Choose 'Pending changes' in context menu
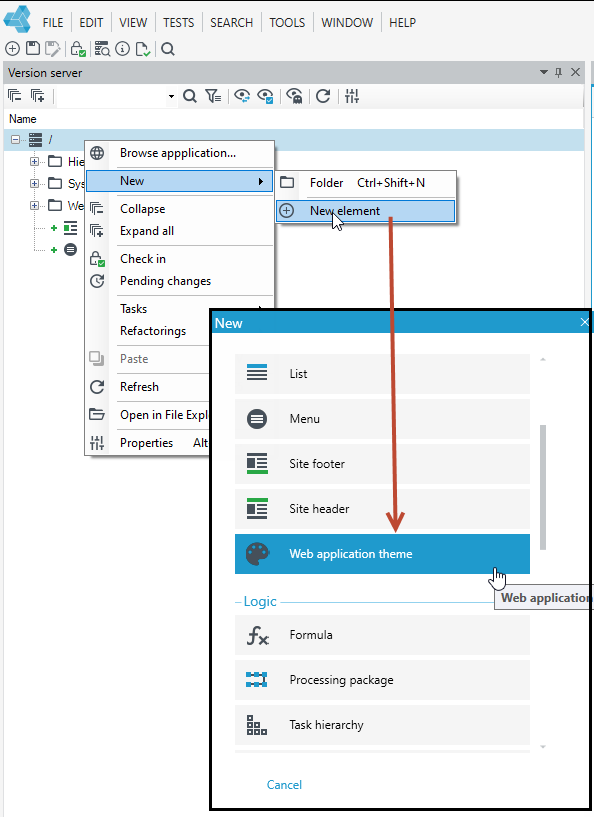 pyautogui.click(x=180, y=281)
